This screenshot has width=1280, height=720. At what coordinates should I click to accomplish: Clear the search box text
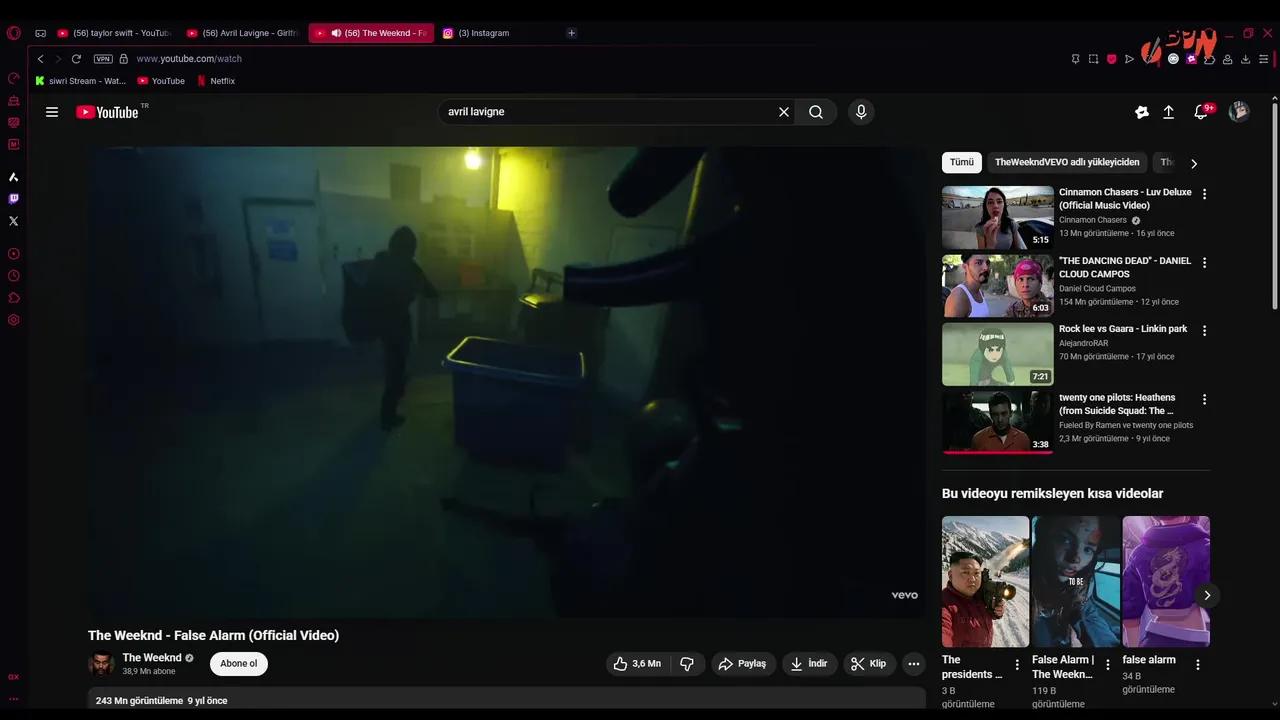[x=784, y=112]
